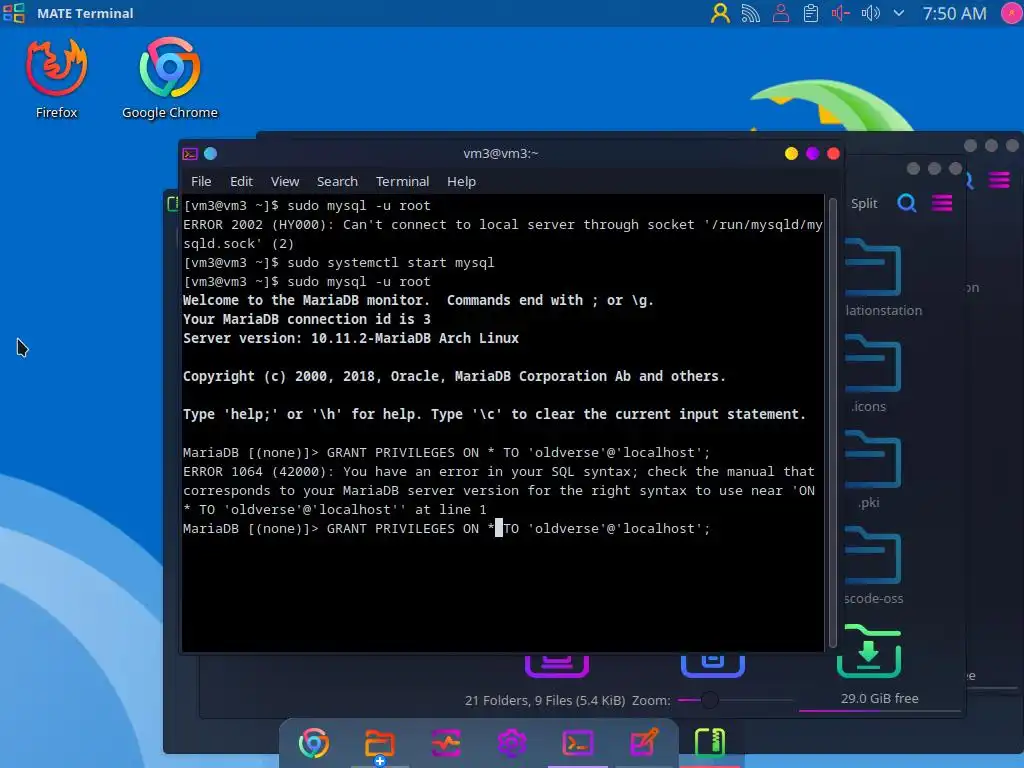Click the red muted-volume tray icon
1024x768 pixels.
(840, 13)
